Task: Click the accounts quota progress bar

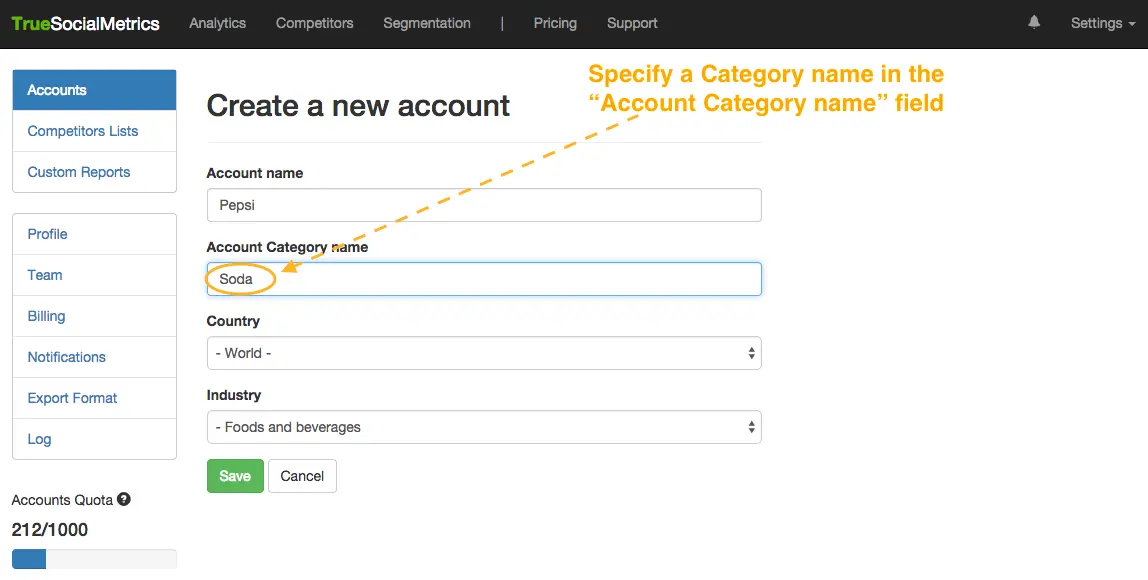Action: click(x=94, y=559)
